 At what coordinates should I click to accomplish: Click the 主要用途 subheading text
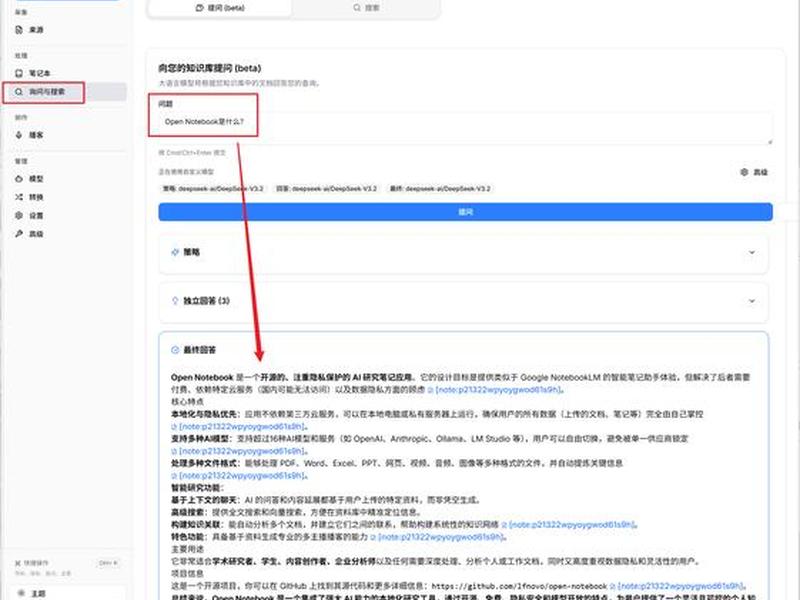click(x=187, y=549)
